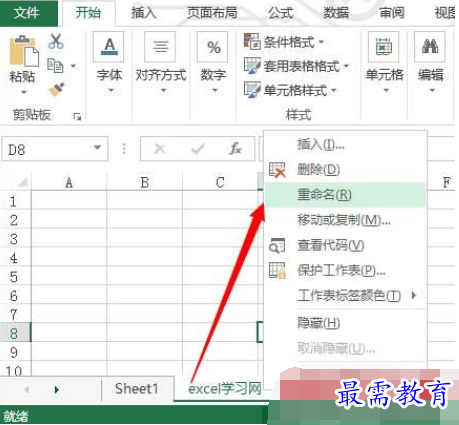Choose 插入(I)... from the context menu
This screenshot has width=459, height=425.
click(345, 145)
